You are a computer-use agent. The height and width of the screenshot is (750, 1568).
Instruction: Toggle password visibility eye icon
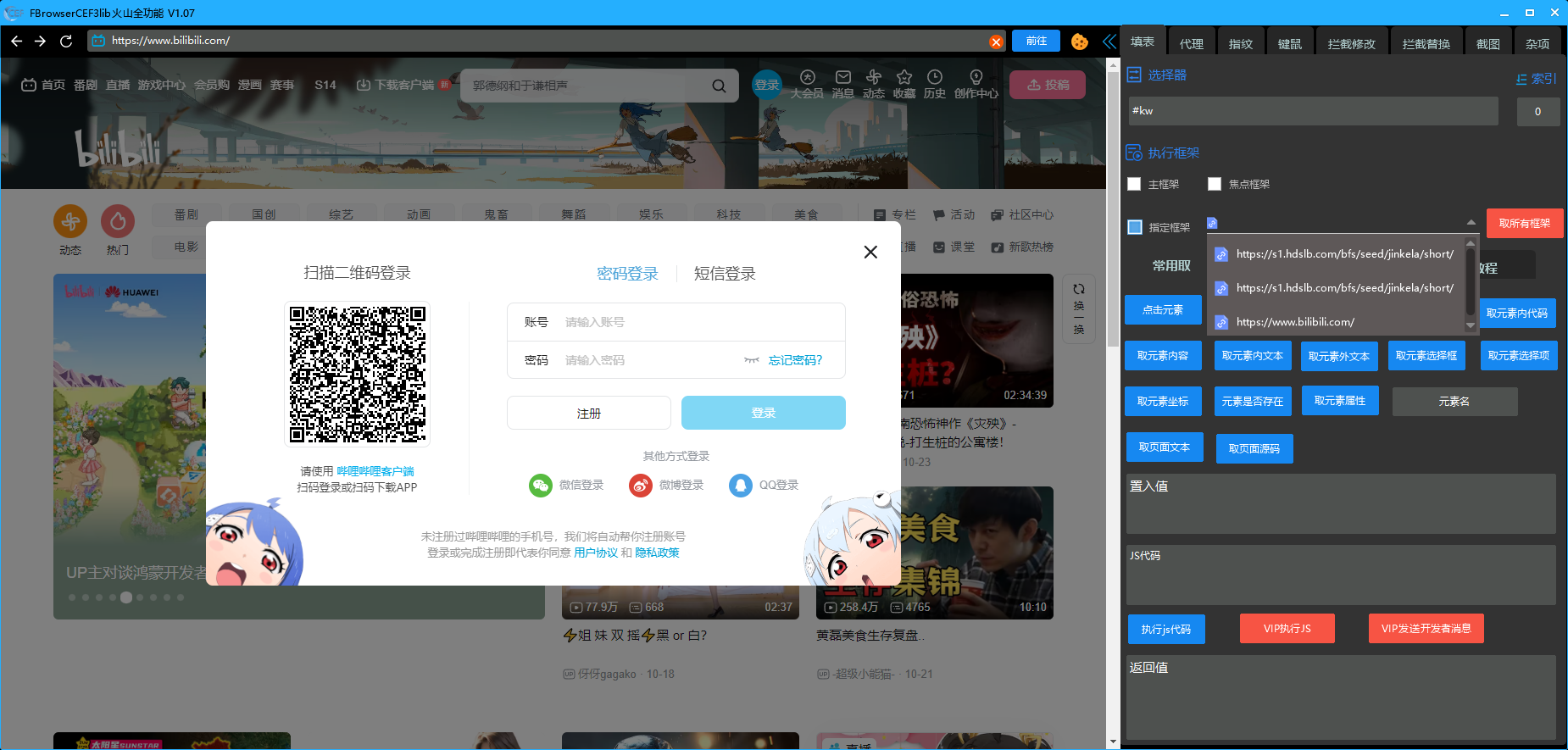(751, 360)
